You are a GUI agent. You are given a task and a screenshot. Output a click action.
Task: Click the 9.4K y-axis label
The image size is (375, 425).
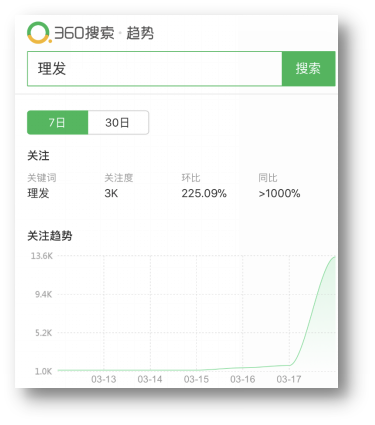click(x=44, y=294)
